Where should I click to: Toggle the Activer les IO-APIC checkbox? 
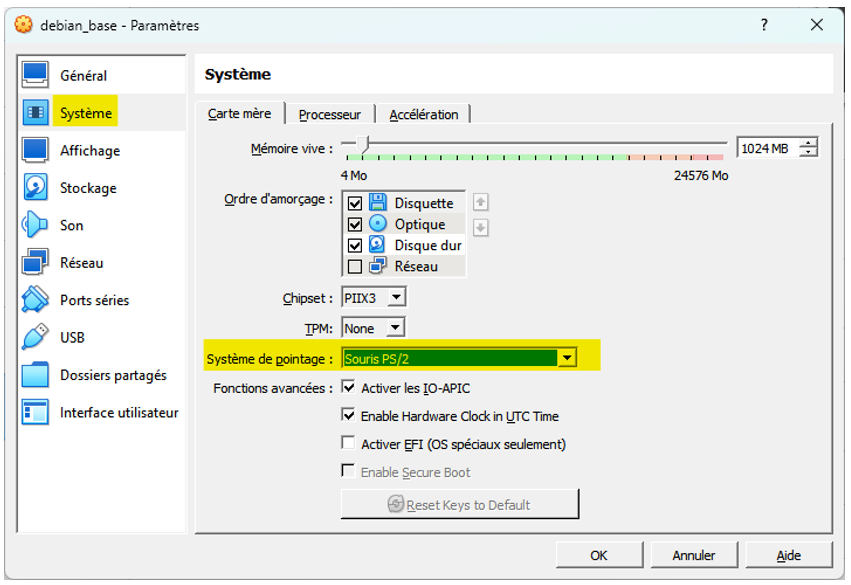click(348, 387)
